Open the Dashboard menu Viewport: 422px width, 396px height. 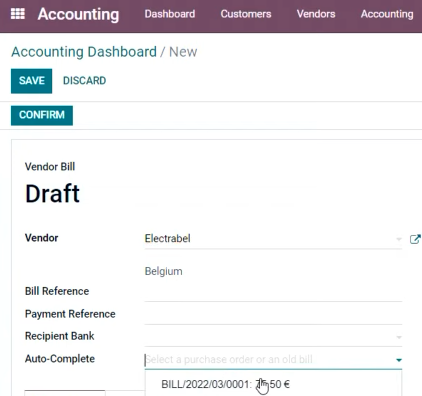tap(170, 14)
